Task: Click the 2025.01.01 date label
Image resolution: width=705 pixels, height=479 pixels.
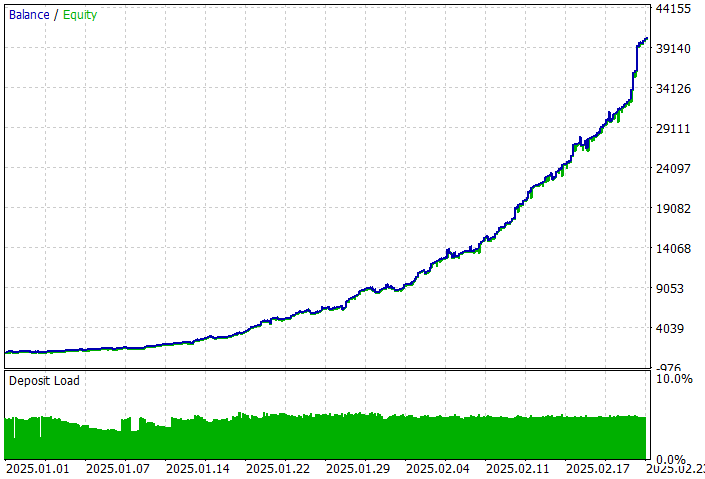Action: coord(38,468)
